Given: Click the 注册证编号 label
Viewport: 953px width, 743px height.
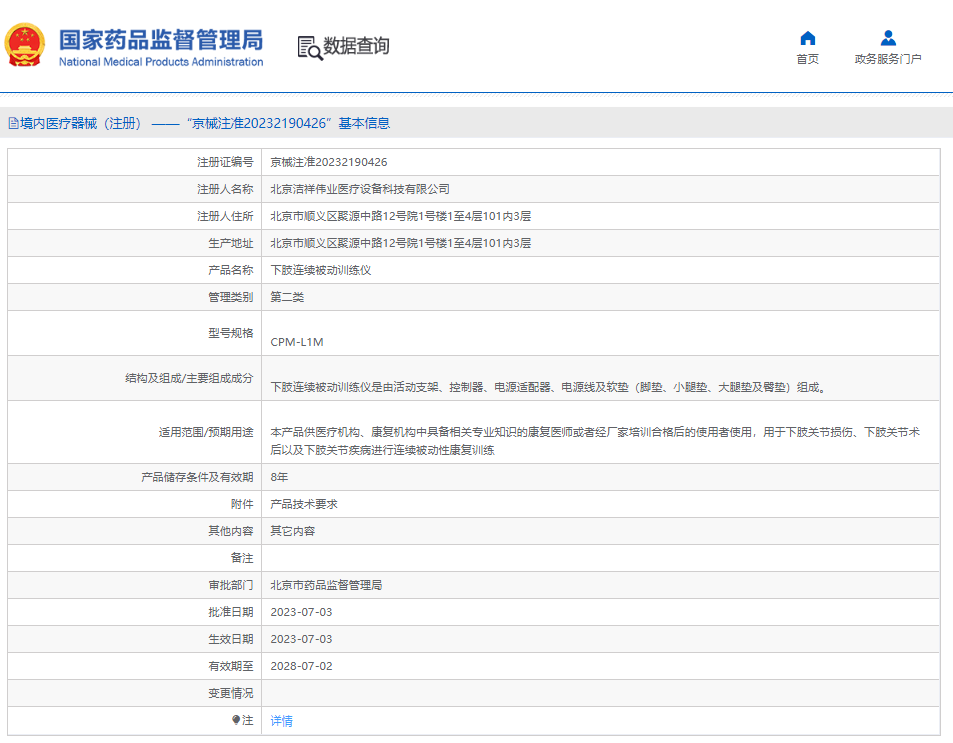Looking at the screenshot, I should [x=225, y=162].
